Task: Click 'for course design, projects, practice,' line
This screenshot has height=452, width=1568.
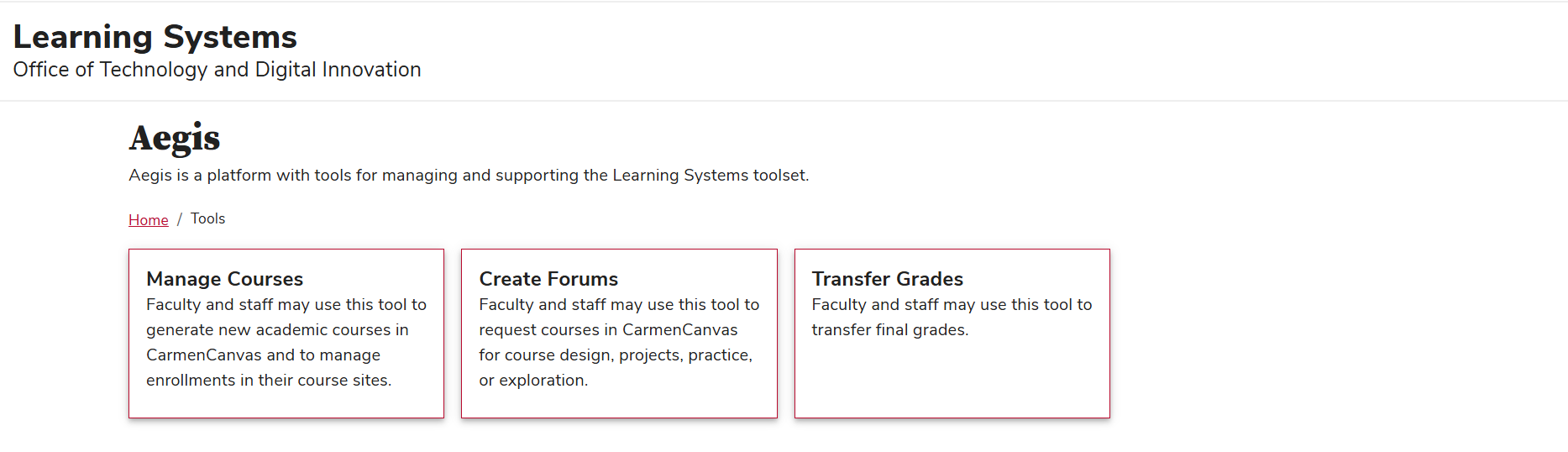Action: click(616, 355)
